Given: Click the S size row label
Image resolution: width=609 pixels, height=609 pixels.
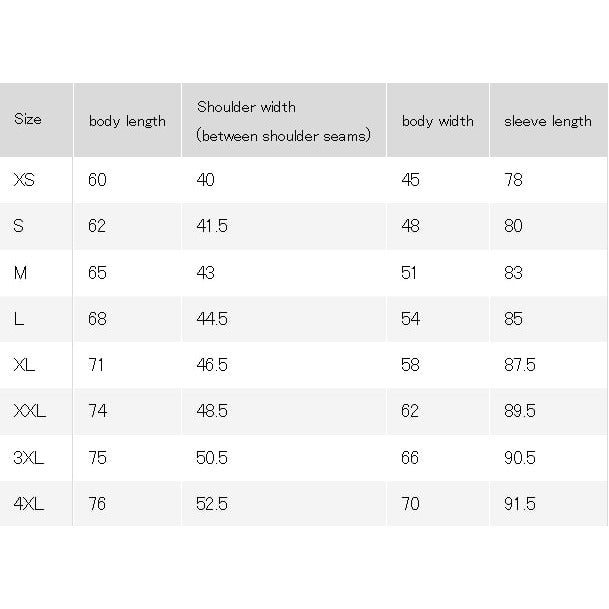Looking at the screenshot, I should (x=18, y=226).
